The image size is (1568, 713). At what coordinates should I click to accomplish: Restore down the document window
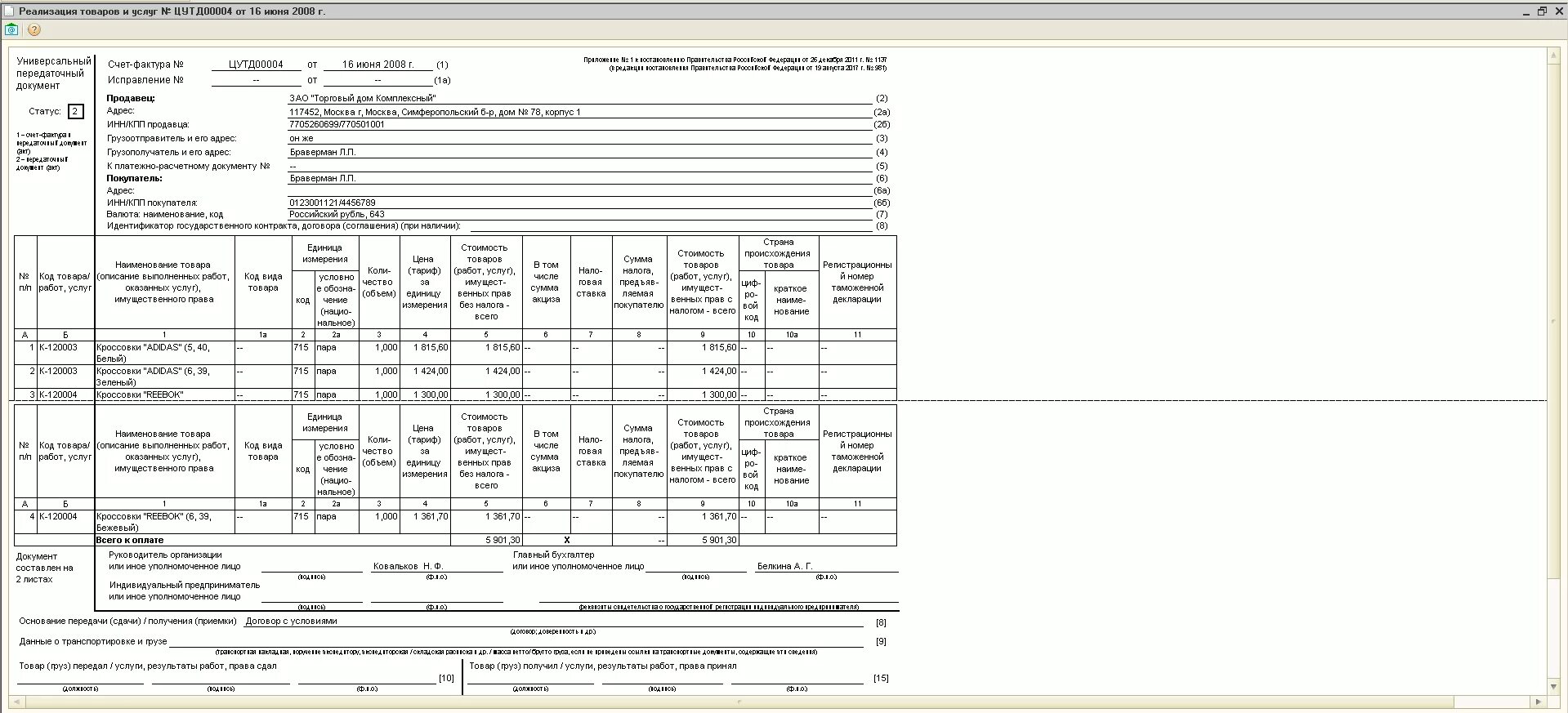[1542, 11]
